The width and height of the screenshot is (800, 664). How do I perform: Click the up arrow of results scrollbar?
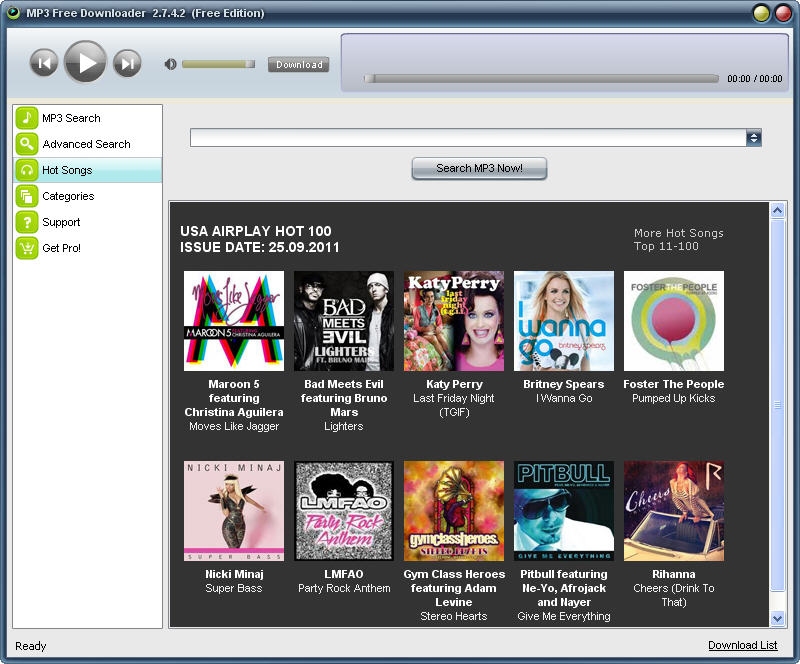click(777, 210)
